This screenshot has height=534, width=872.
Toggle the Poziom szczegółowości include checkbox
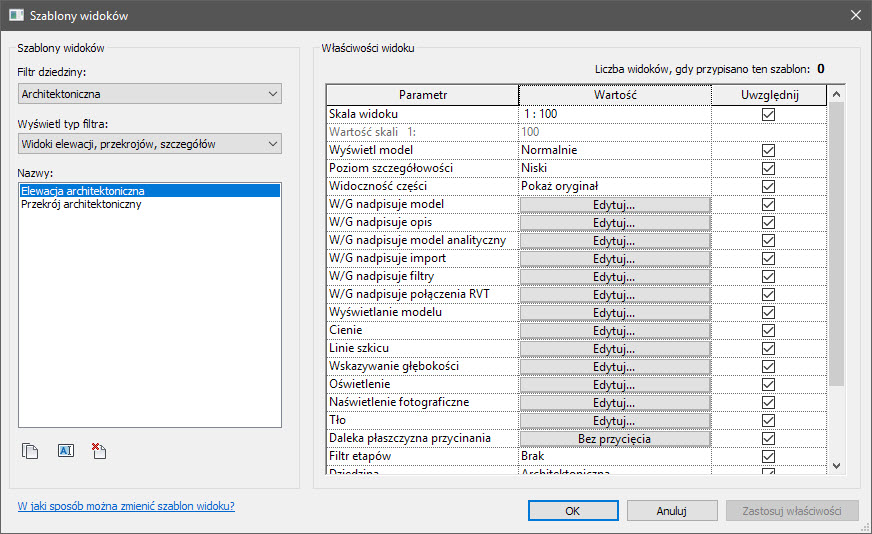tap(768, 169)
